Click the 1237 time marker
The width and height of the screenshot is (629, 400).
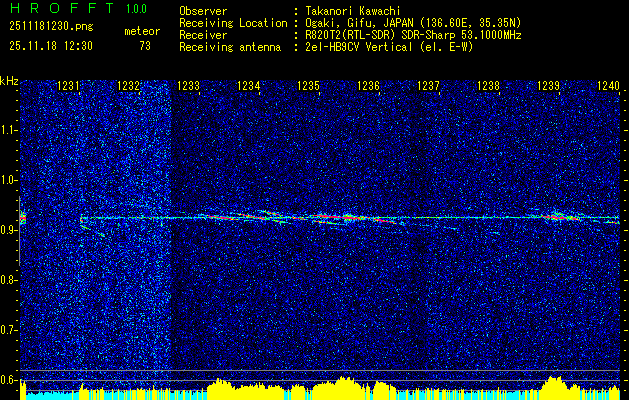(x=428, y=85)
